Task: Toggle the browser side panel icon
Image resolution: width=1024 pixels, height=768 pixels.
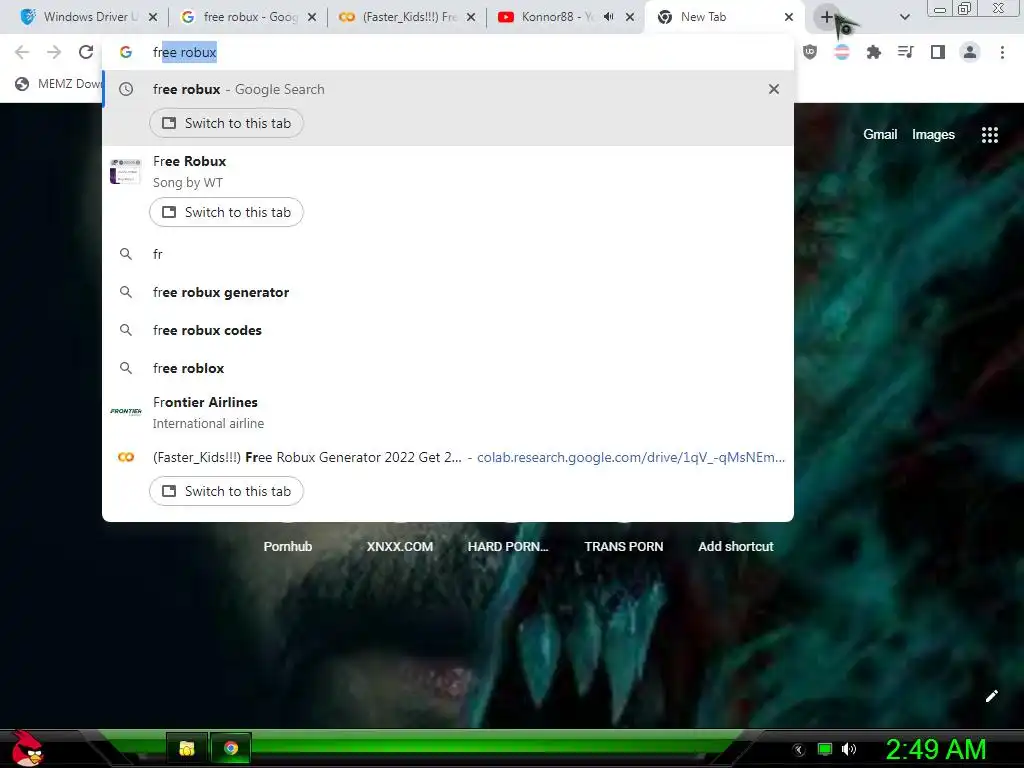Action: (x=938, y=52)
